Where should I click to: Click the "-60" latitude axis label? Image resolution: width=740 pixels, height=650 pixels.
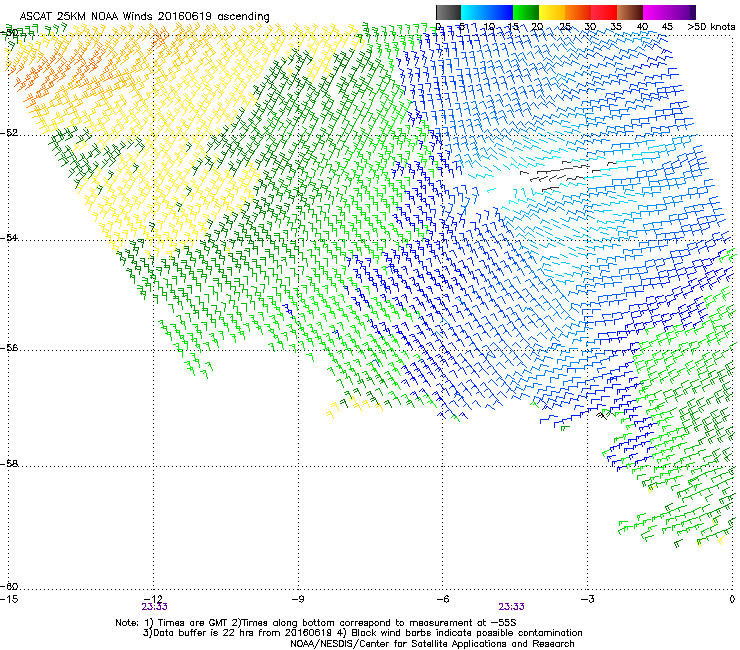(9, 586)
